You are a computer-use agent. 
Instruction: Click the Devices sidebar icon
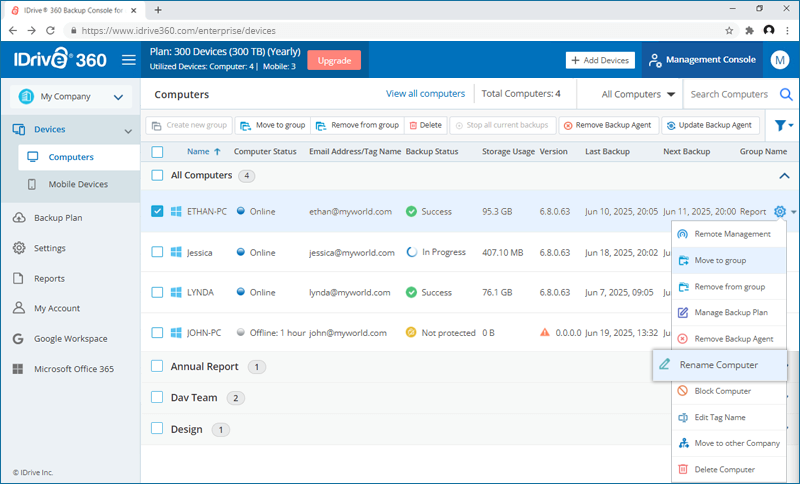coord(19,130)
